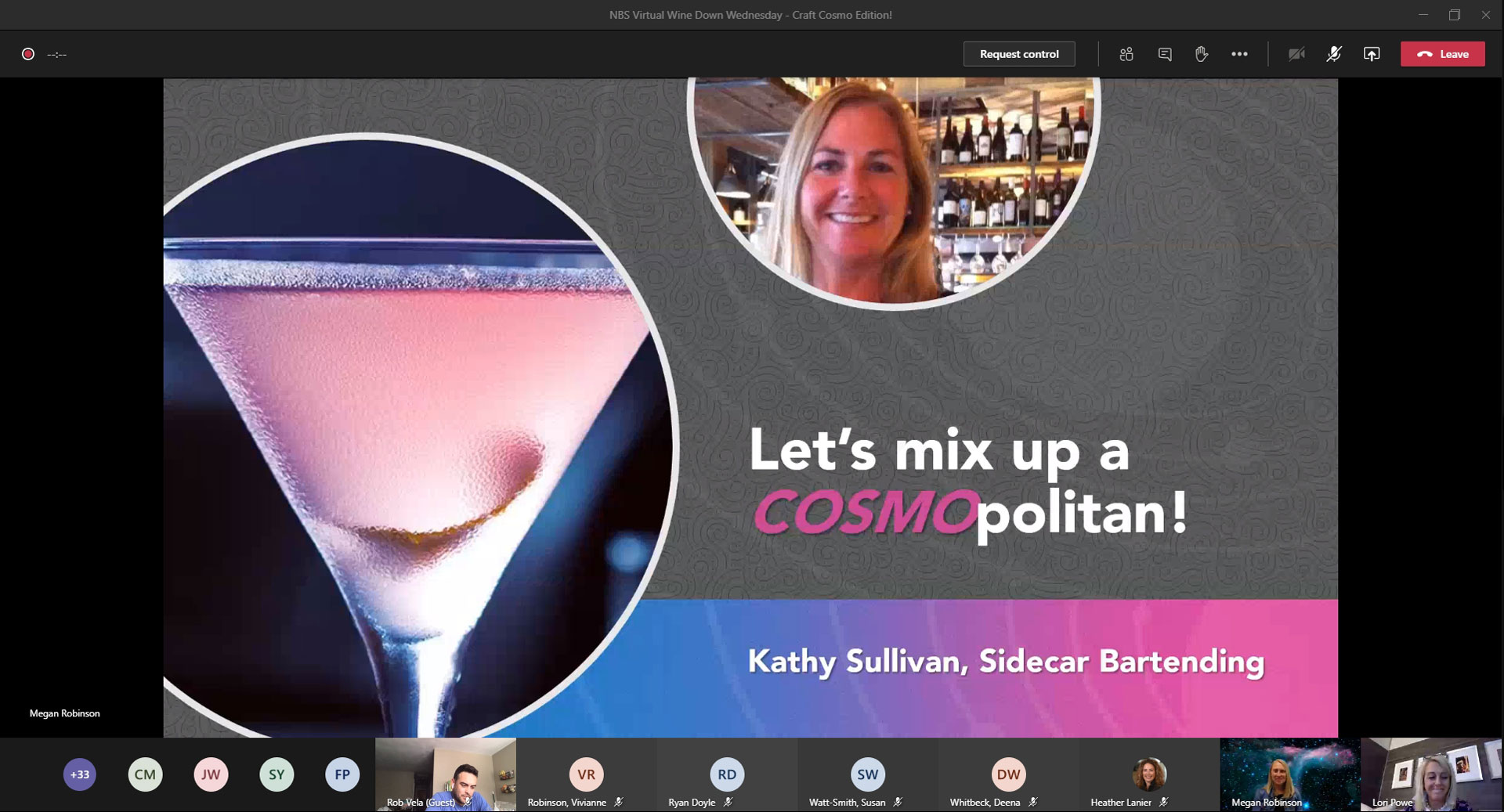Screen dimensions: 1504x812
Task: Click Rob Vela's video thumbnail
Action: [445, 774]
